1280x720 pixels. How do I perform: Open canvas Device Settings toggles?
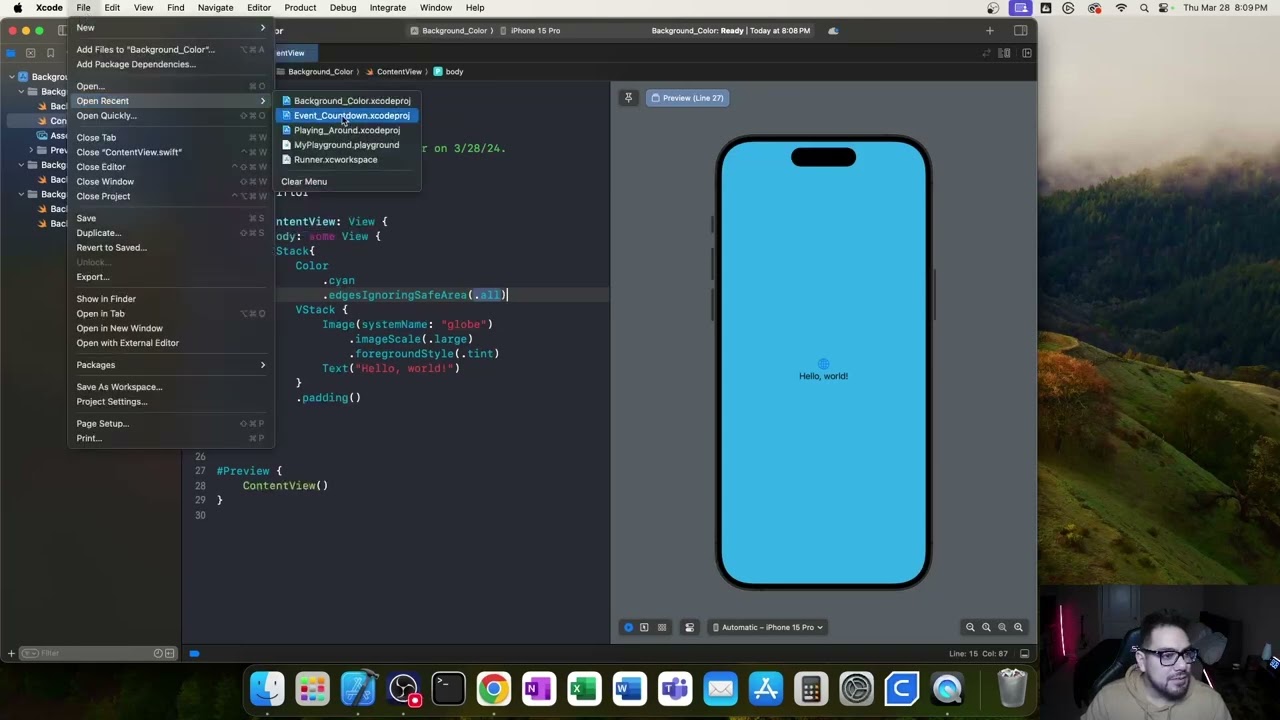[x=689, y=627]
